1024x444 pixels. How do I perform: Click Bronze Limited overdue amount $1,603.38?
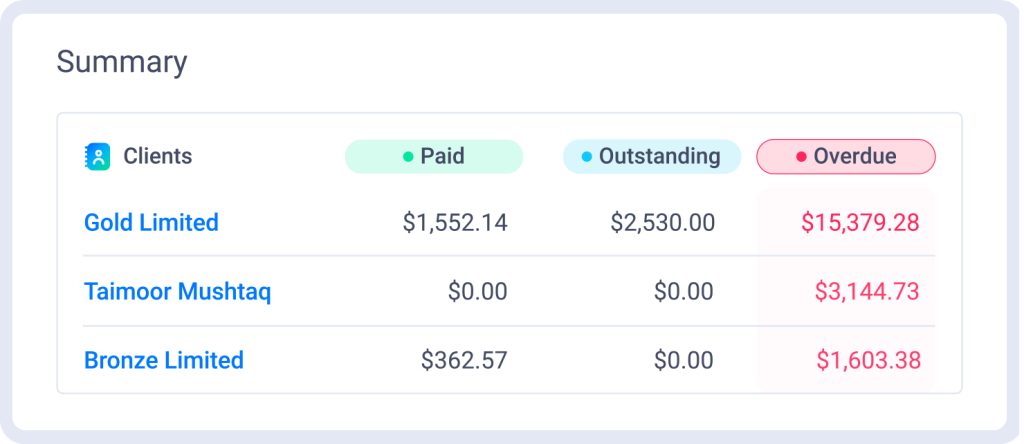pyautogui.click(x=868, y=360)
